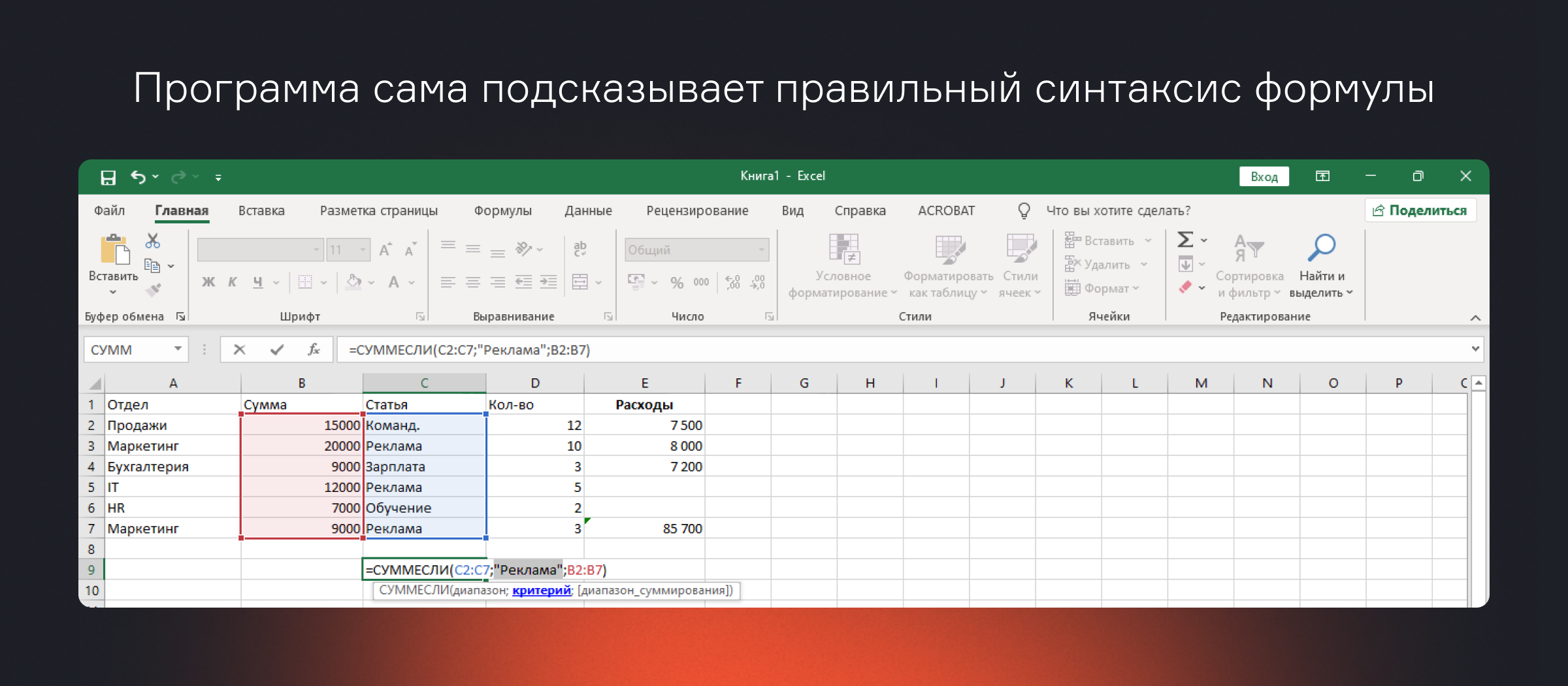Click the Вход sign-in button
This screenshot has height=686, width=1568.
(1264, 176)
